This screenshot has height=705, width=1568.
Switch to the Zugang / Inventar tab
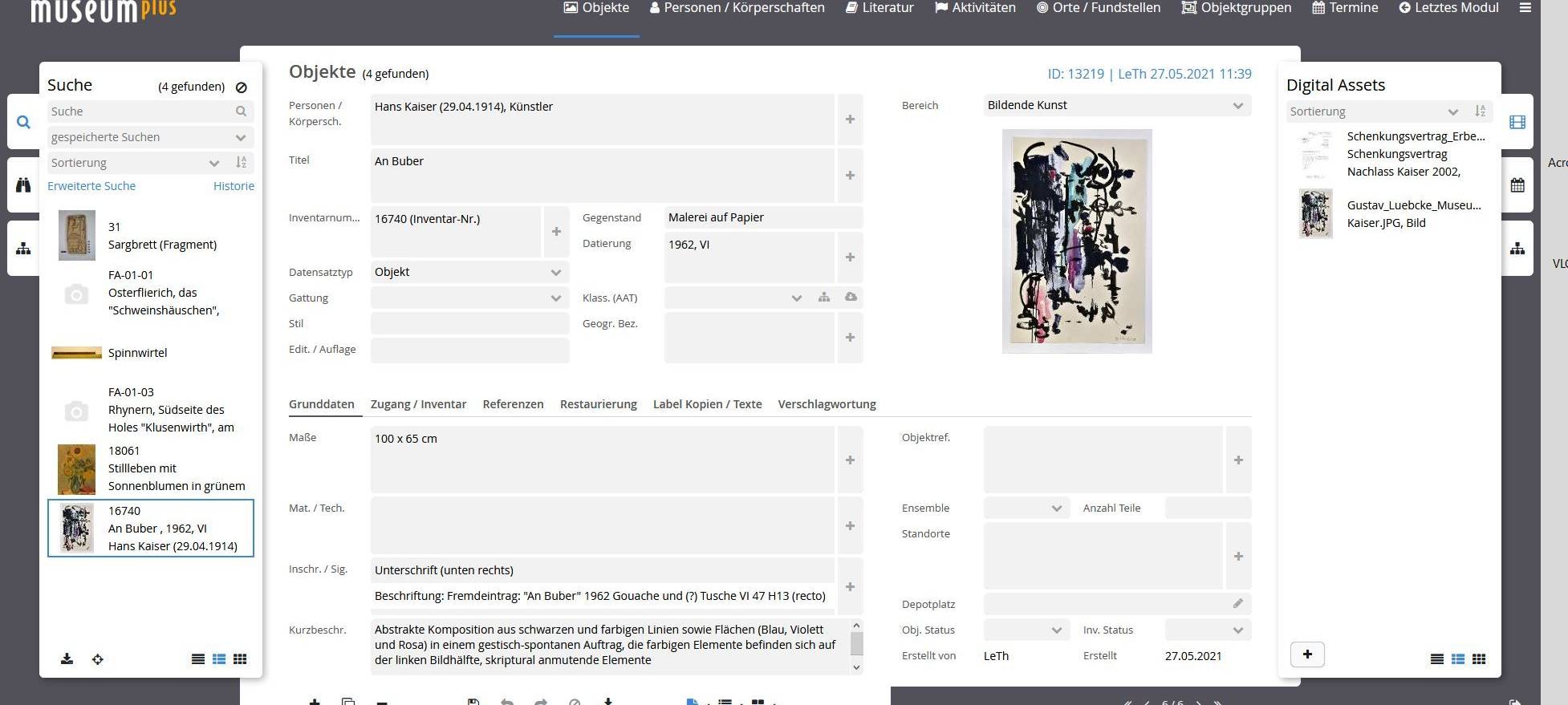tap(418, 404)
